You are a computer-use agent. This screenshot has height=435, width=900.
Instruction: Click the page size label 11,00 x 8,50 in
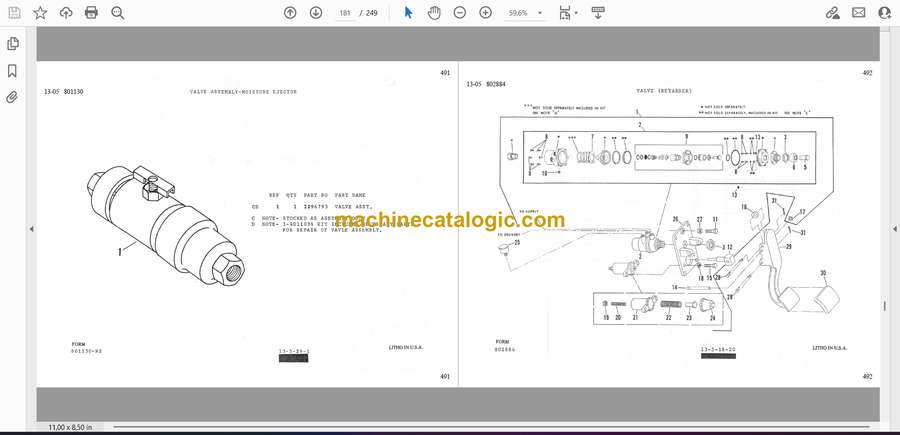coord(70,427)
